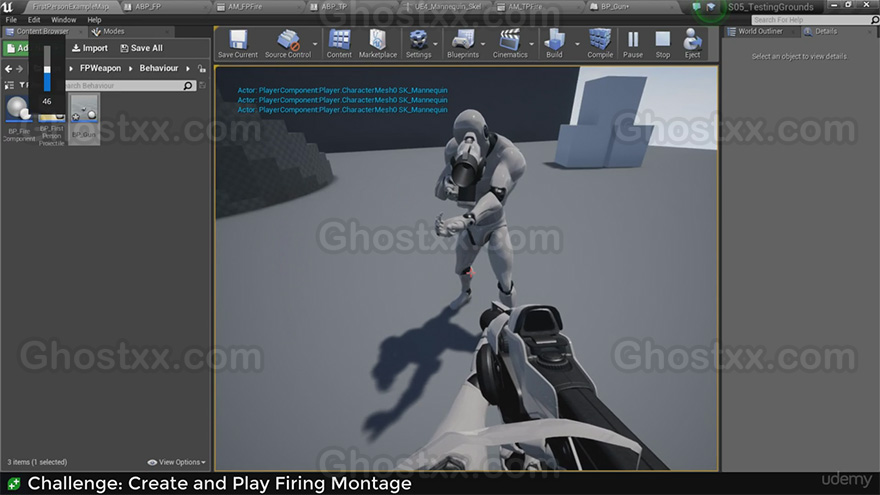Open View Options dropdown in Content Browser
The image size is (880, 495).
(x=176, y=462)
